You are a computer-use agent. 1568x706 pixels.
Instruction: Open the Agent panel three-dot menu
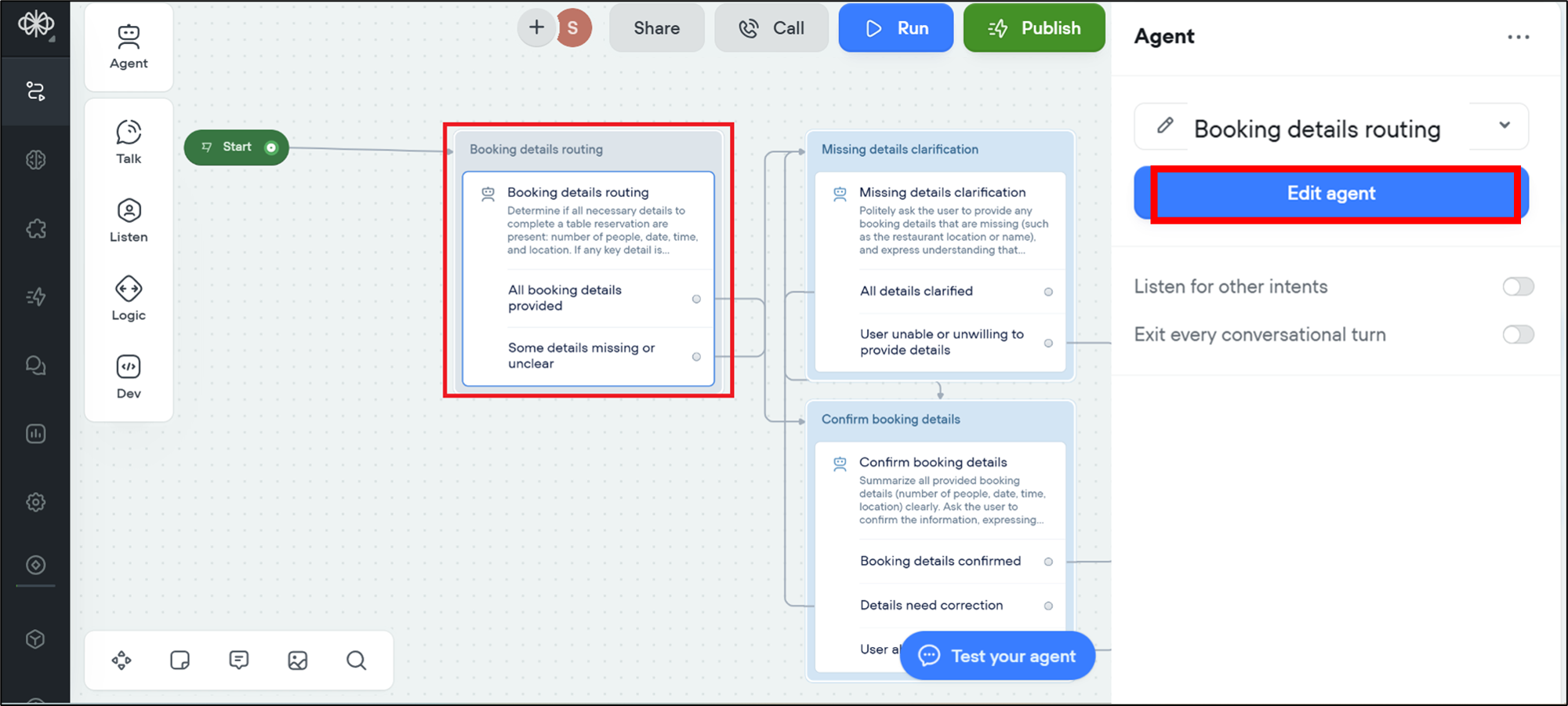pyautogui.click(x=1518, y=37)
